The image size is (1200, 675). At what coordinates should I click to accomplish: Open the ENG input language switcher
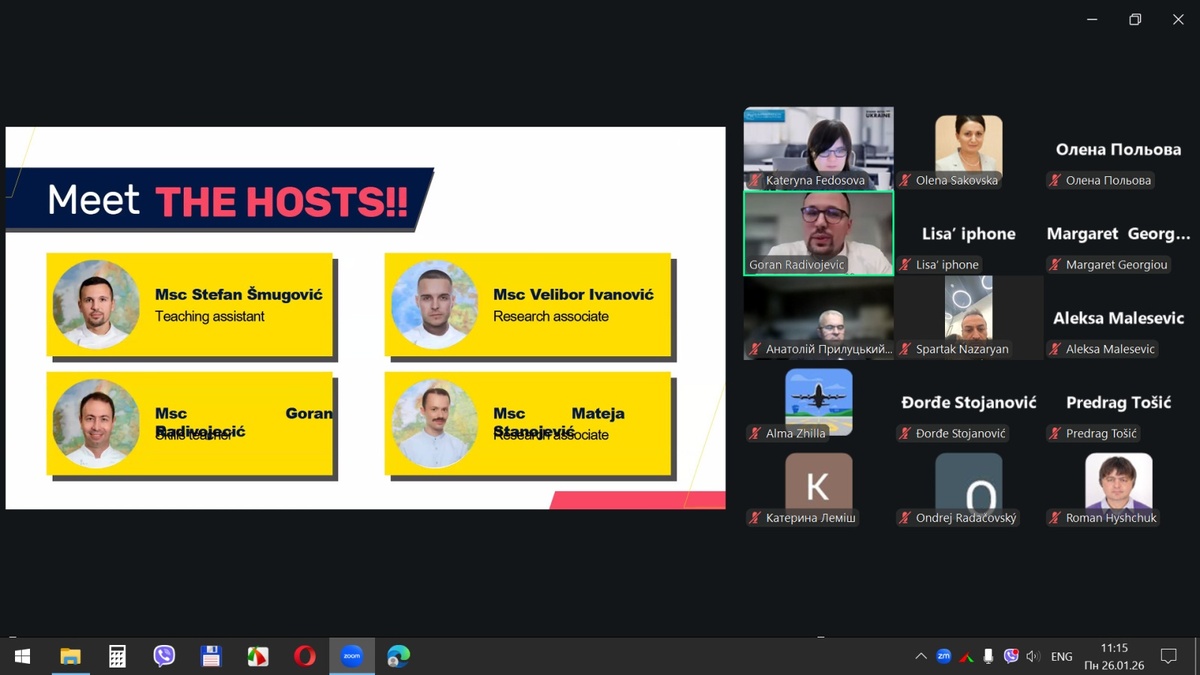click(x=1062, y=656)
